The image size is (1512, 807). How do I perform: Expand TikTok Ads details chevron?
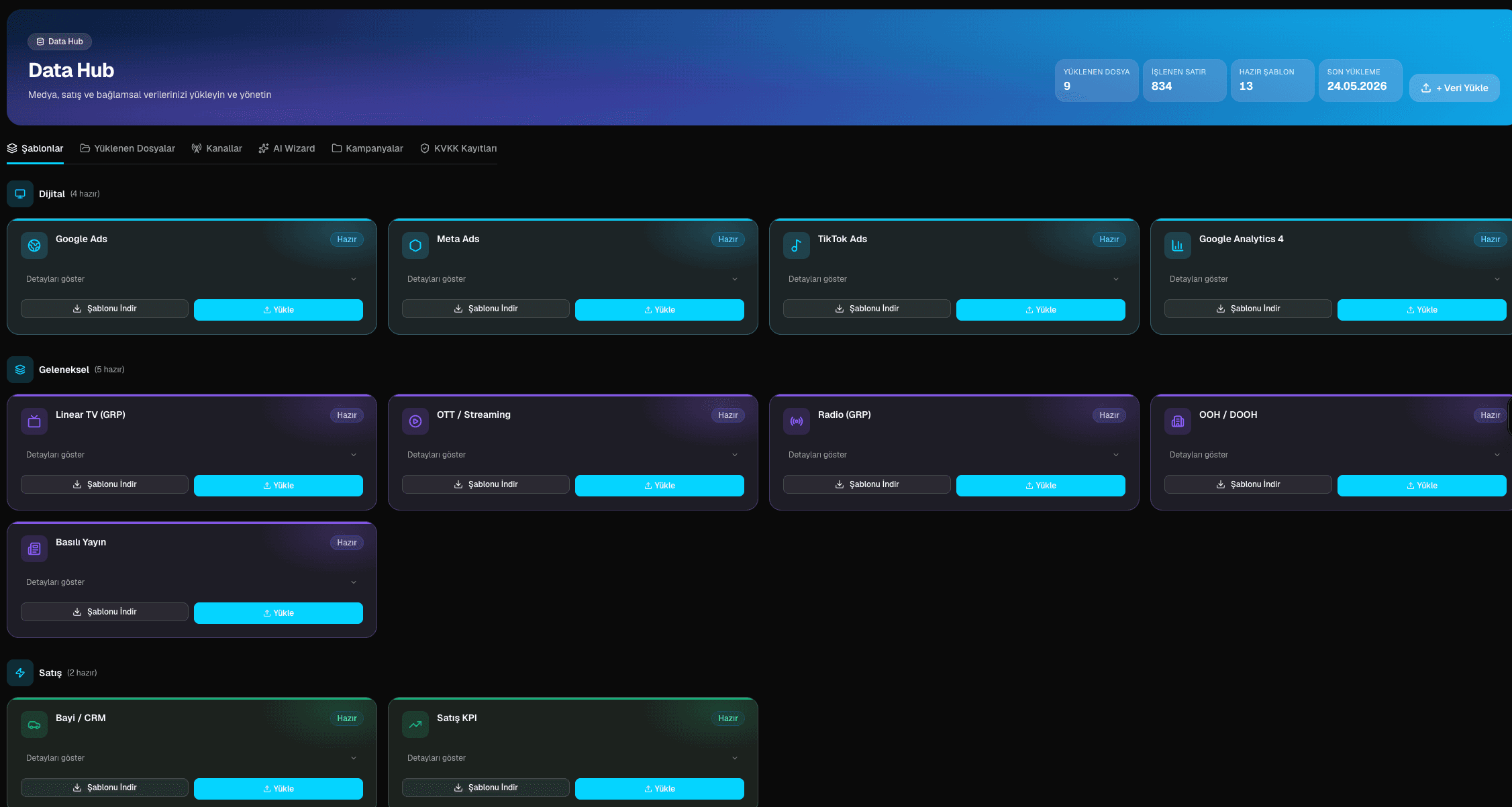(x=1116, y=279)
